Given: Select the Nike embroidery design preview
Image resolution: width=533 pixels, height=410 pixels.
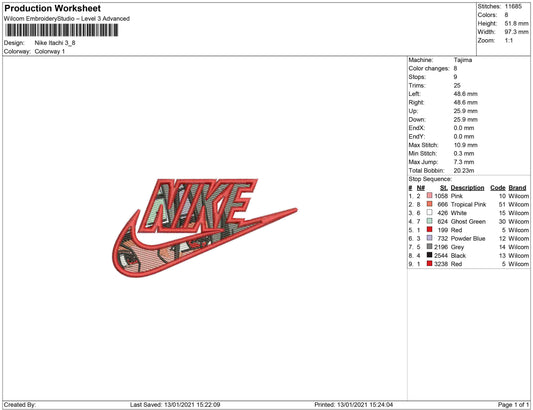Looking at the screenshot, I should [205, 228].
